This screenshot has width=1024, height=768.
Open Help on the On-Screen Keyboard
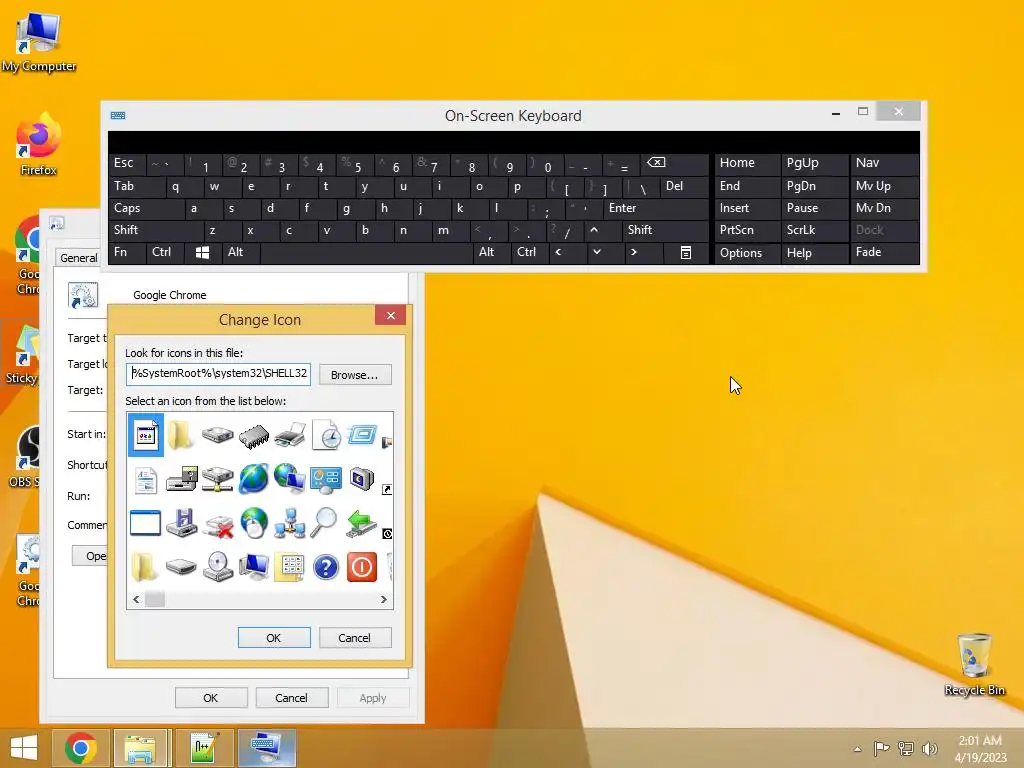point(814,253)
